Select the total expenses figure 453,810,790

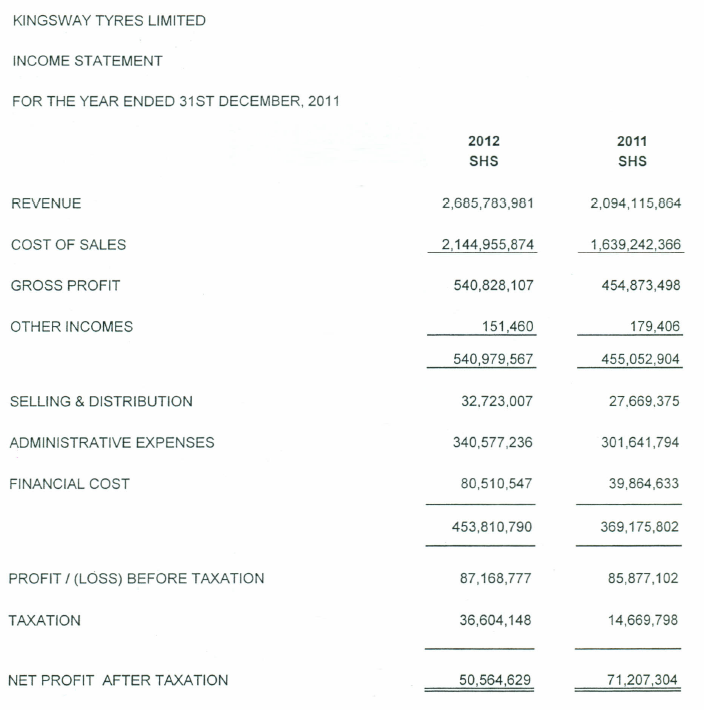coord(493,525)
